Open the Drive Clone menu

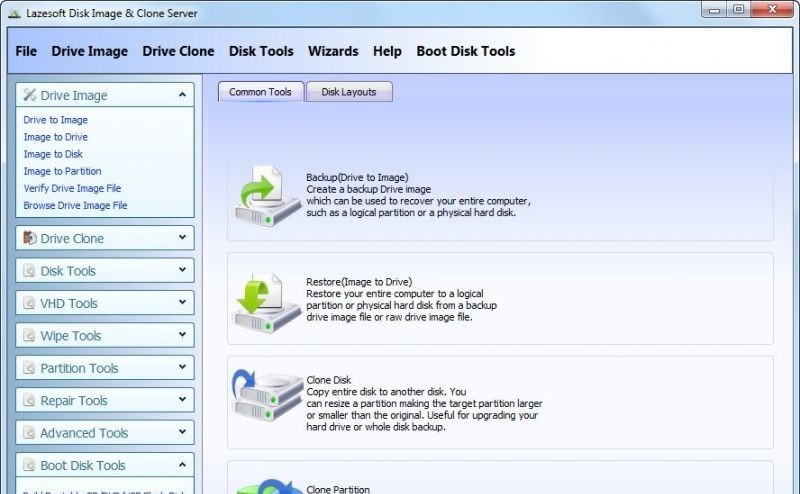[x=178, y=51]
